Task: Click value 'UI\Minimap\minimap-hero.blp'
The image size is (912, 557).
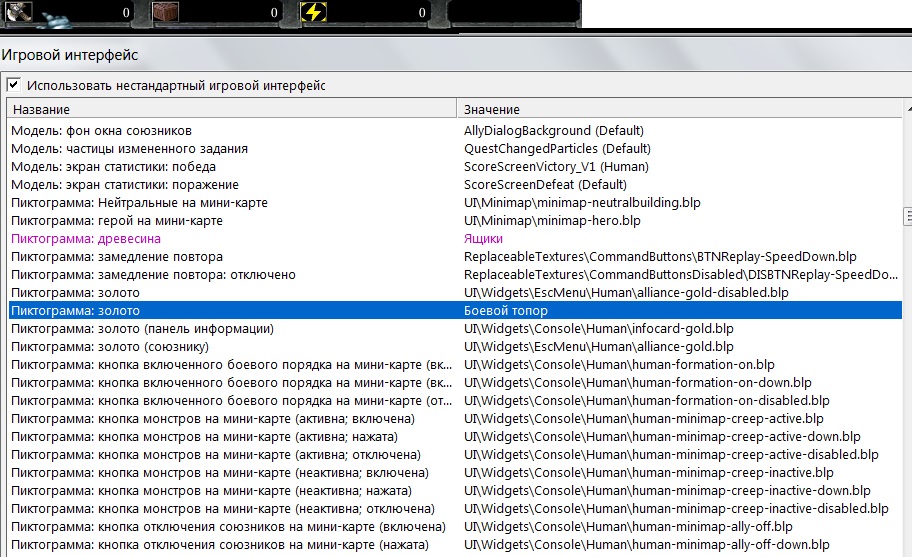Action: (x=552, y=220)
